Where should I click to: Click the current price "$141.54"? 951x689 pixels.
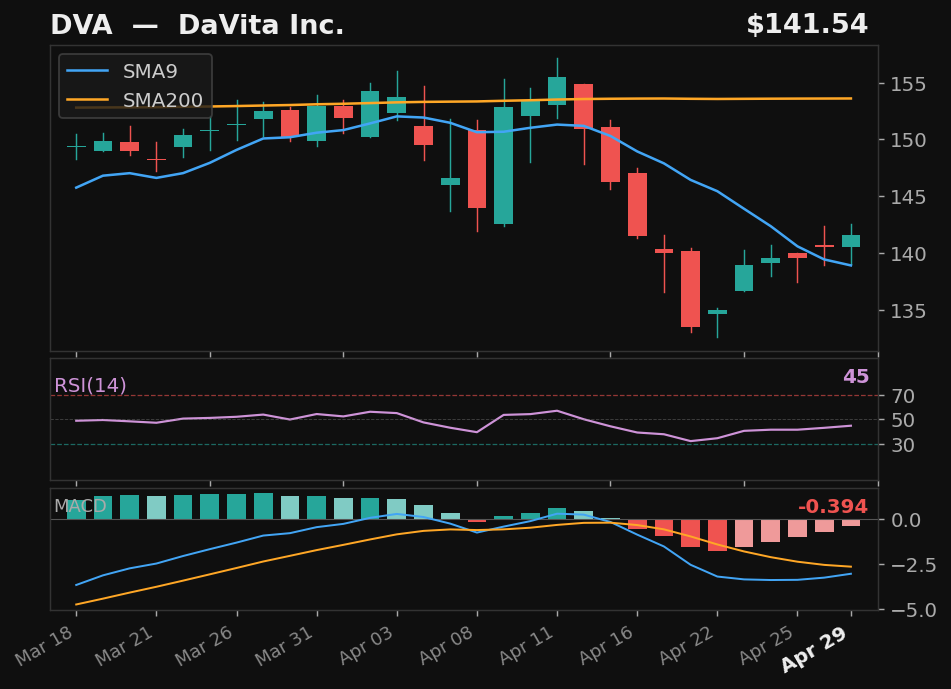pyautogui.click(x=807, y=24)
